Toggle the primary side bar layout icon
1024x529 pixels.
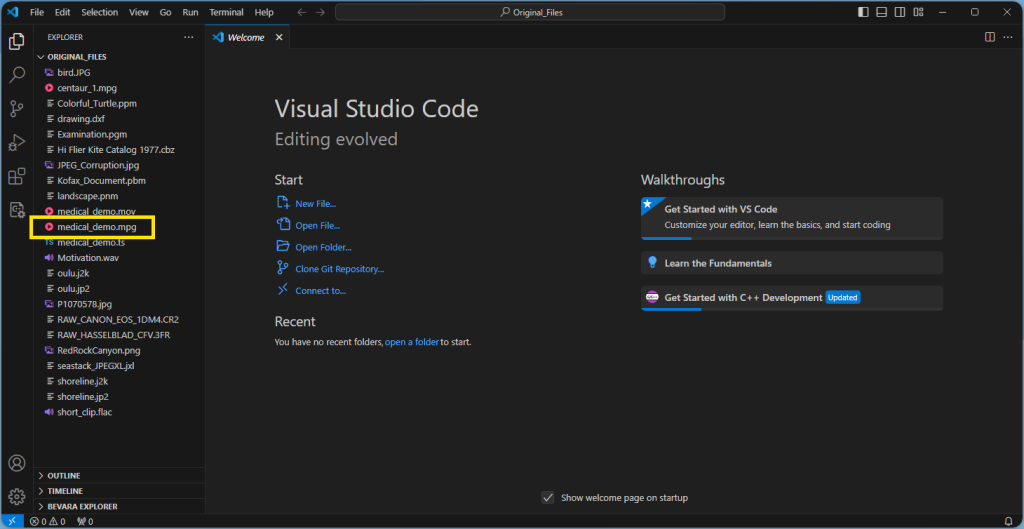point(863,12)
